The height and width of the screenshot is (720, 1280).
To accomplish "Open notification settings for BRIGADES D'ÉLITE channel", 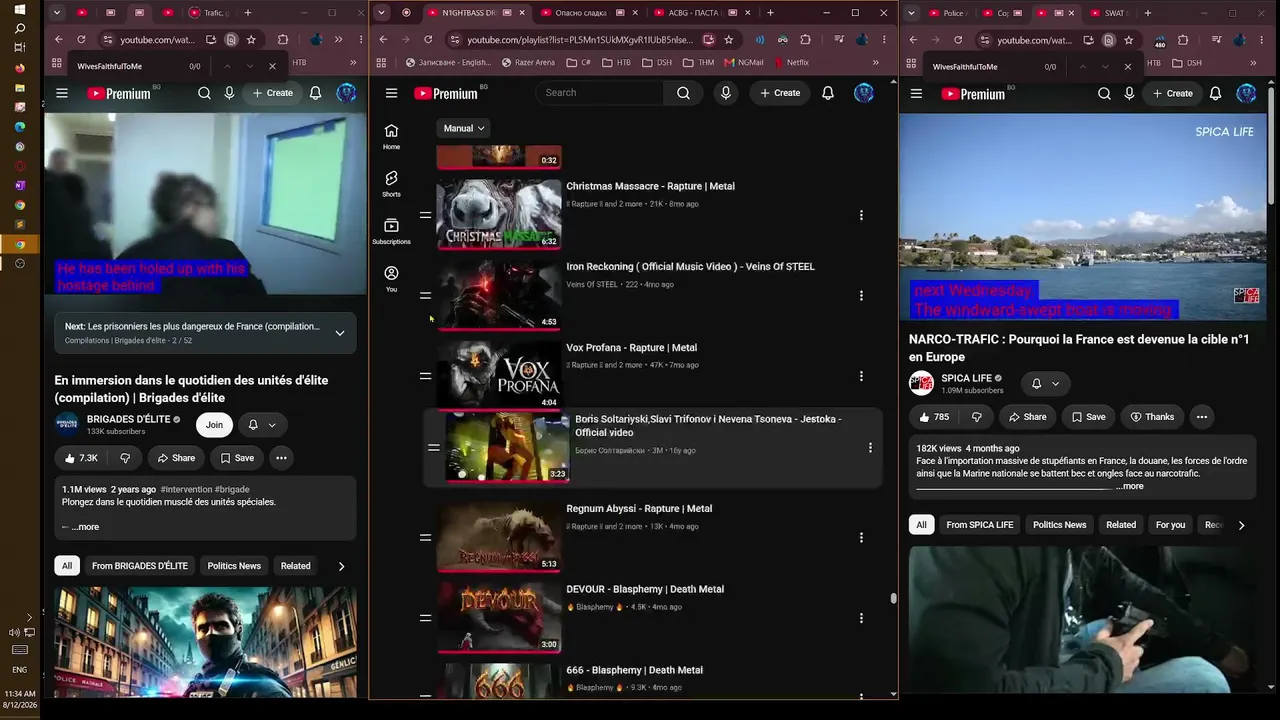I will pos(261,425).
